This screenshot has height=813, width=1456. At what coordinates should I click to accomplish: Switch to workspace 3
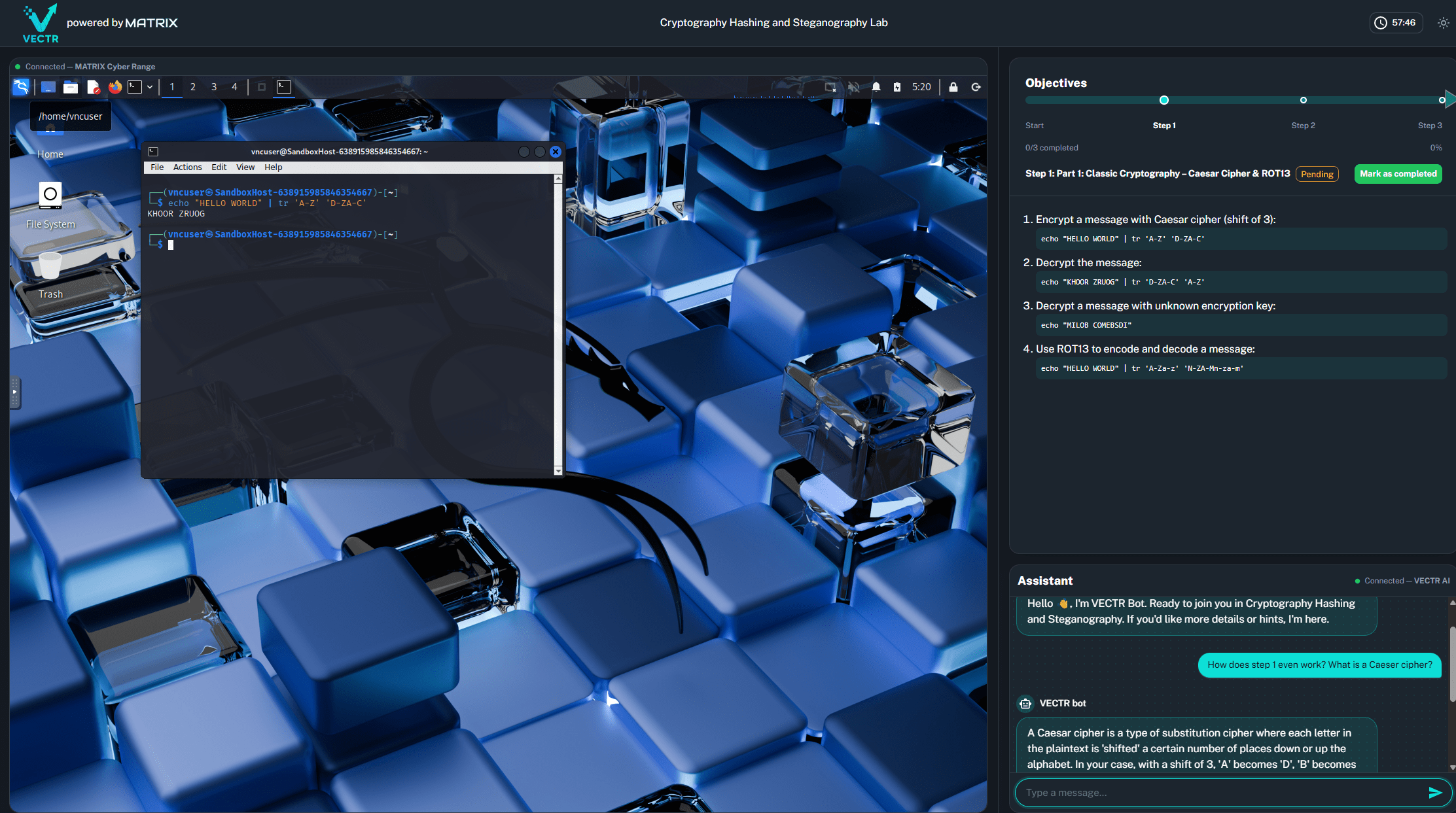[x=214, y=87]
